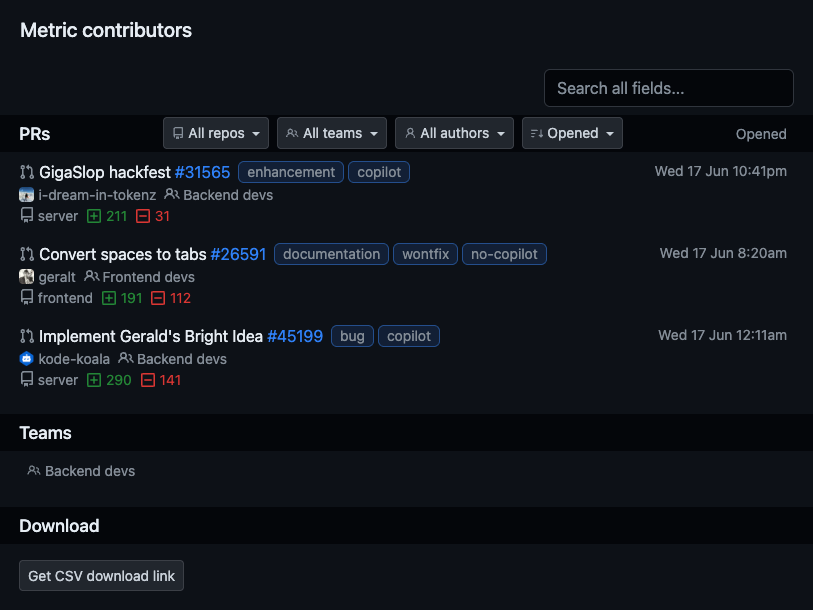Click Frontend devs team text
The image size is (813, 610).
tap(149, 277)
